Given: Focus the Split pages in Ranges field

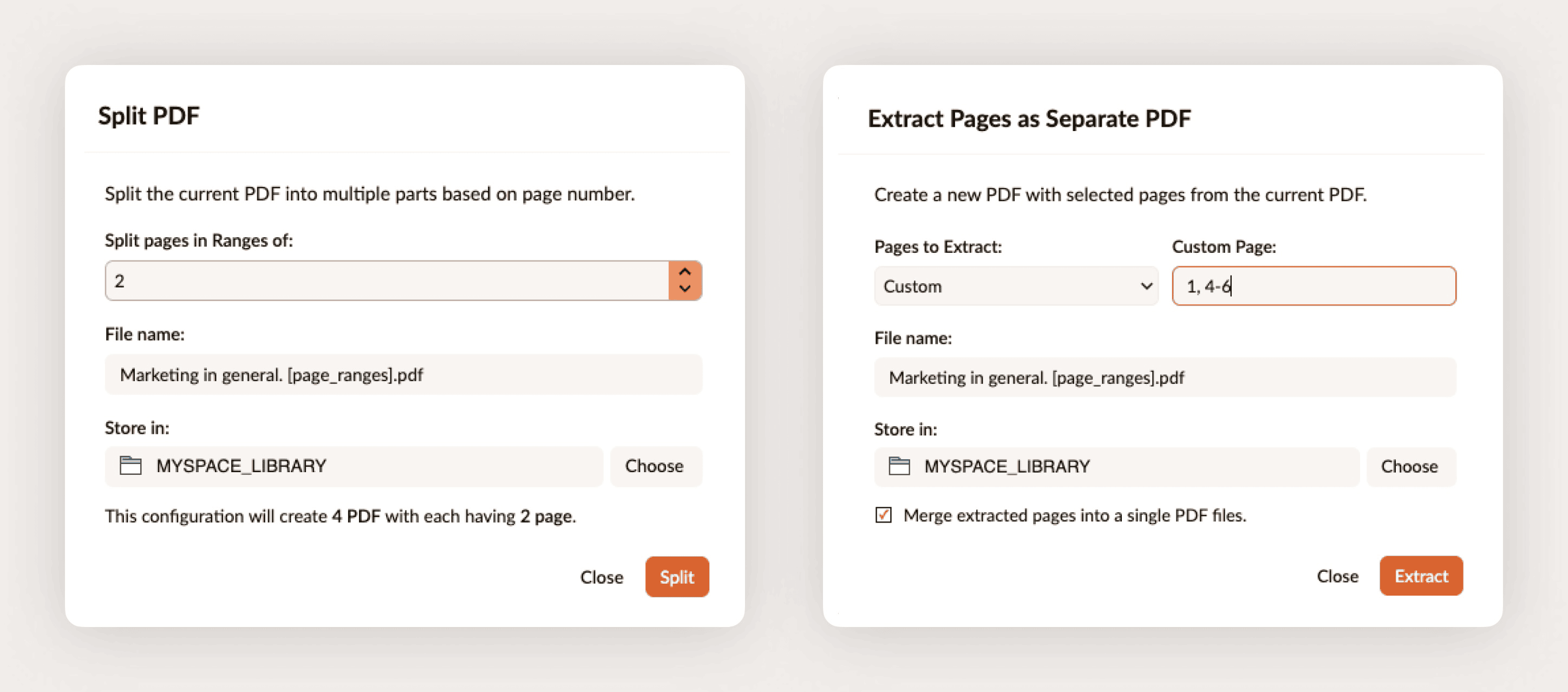Looking at the screenshot, I should pyautogui.click(x=387, y=280).
